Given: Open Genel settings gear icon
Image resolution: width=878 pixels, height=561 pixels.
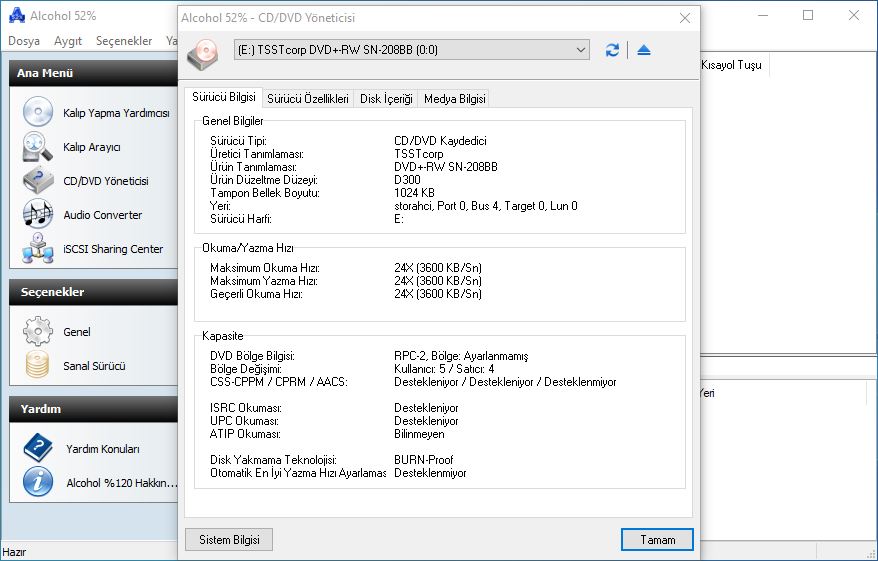Looking at the screenshot, I should pos(38,331).
